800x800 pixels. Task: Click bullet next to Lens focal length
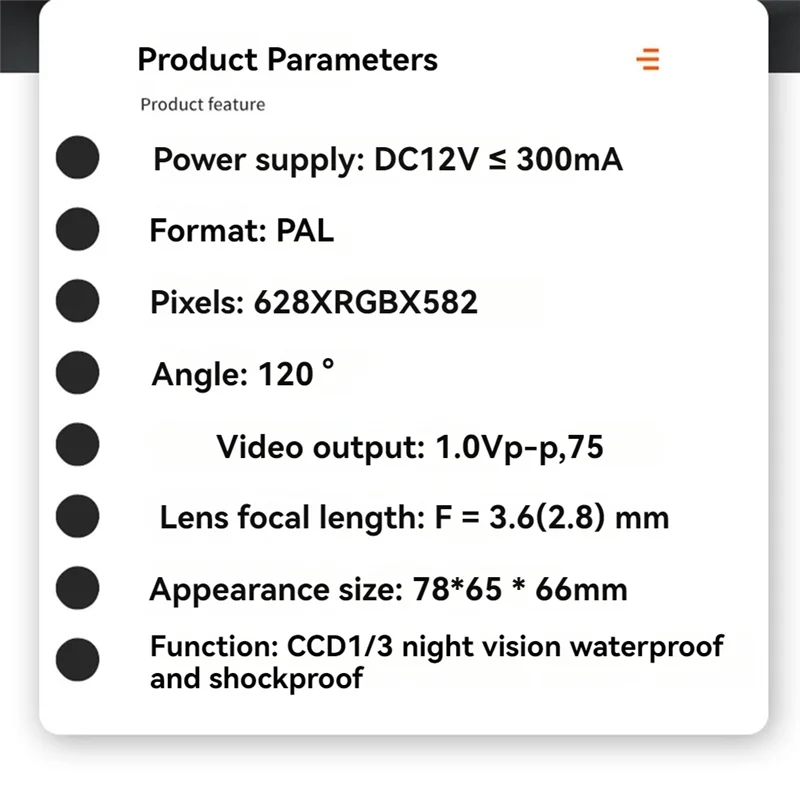[x=77, y=517]
